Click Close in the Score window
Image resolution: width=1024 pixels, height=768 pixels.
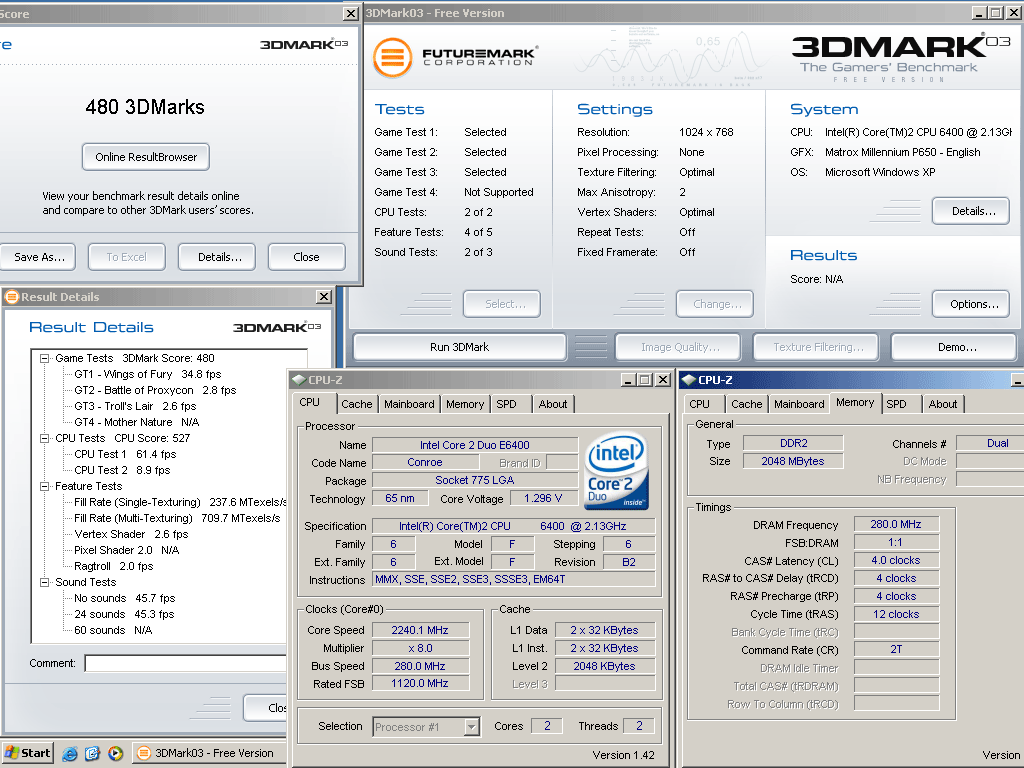[x=306, y=257]
